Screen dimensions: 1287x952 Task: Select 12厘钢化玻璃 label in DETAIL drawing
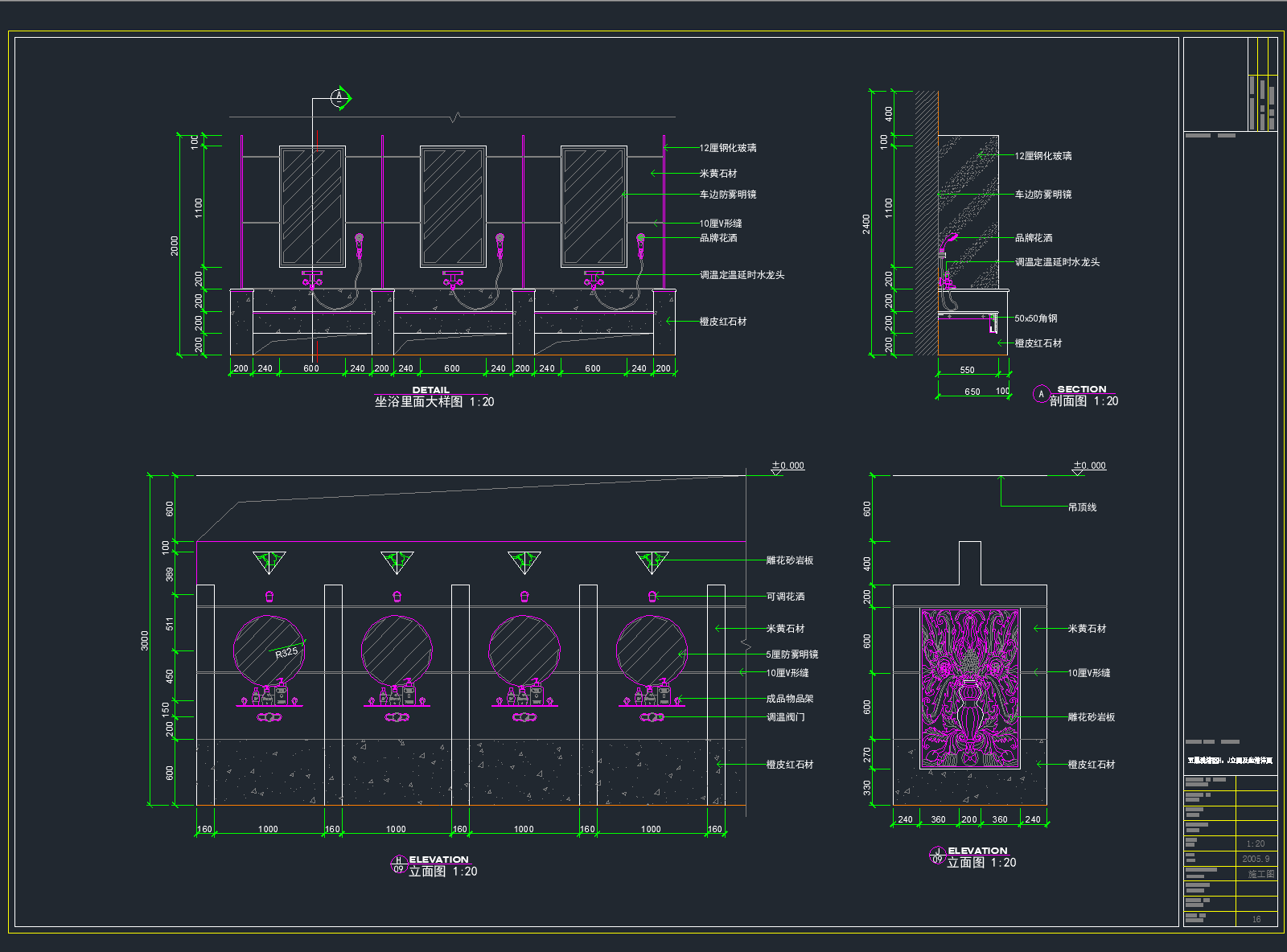[x=728, y=148]
